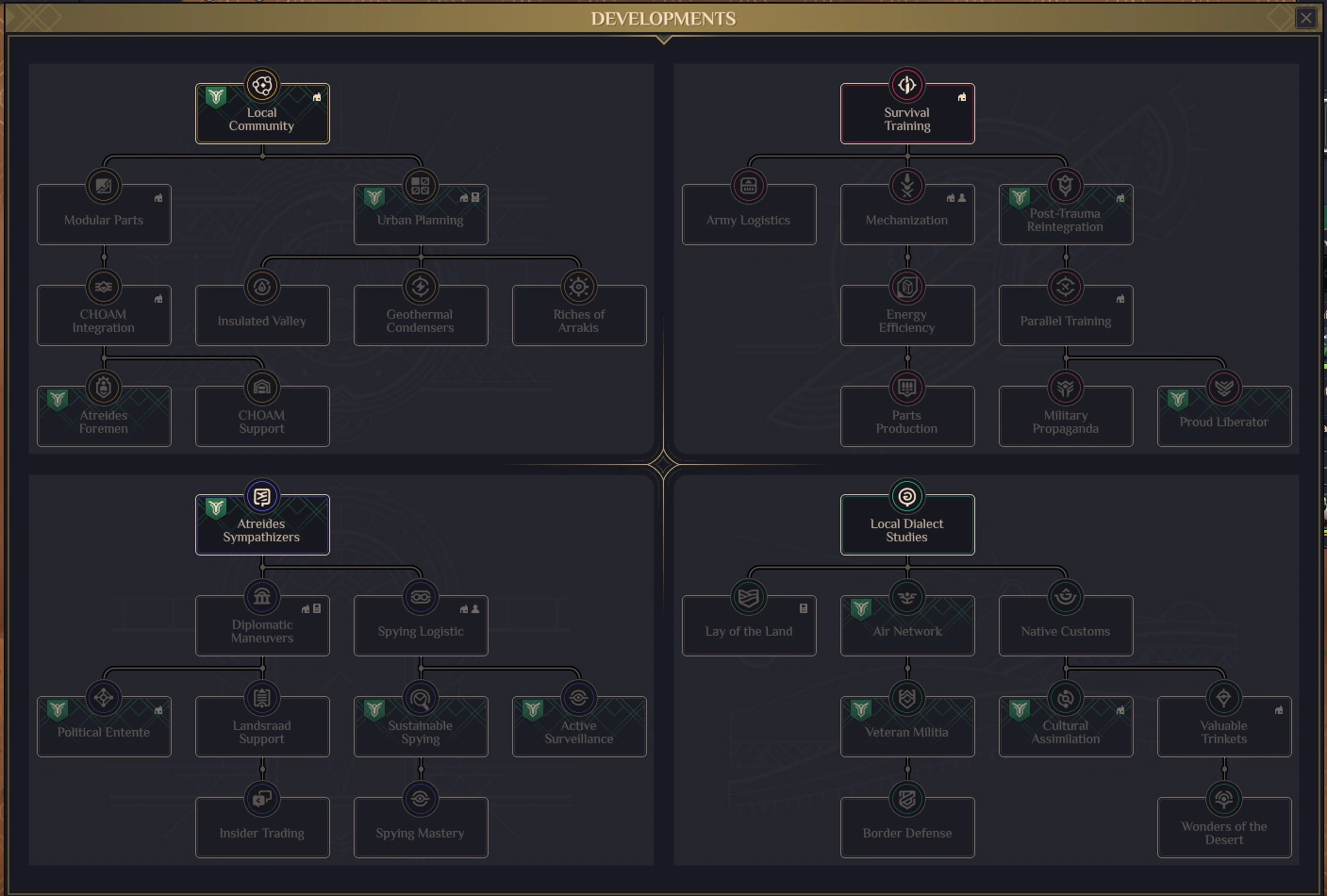
Task: Click the Atreides Sympathizers round icon
Action: point(262,496)
